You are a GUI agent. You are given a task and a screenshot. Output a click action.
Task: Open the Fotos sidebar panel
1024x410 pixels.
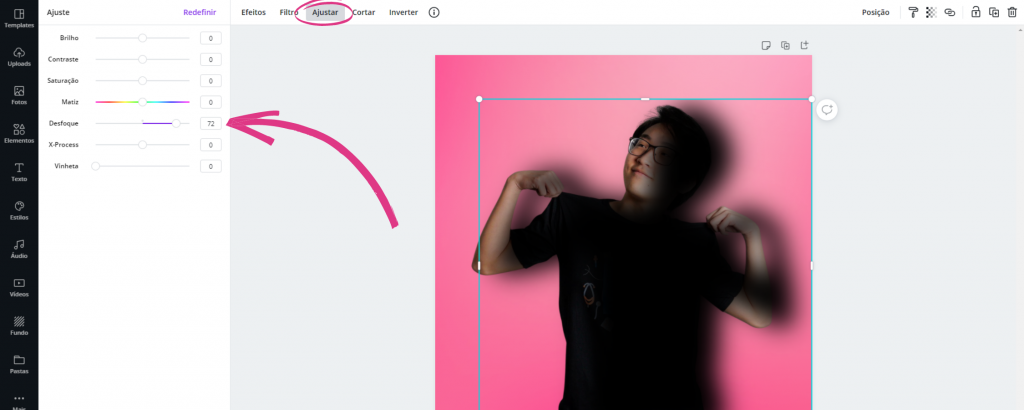[x=19, y=95]
